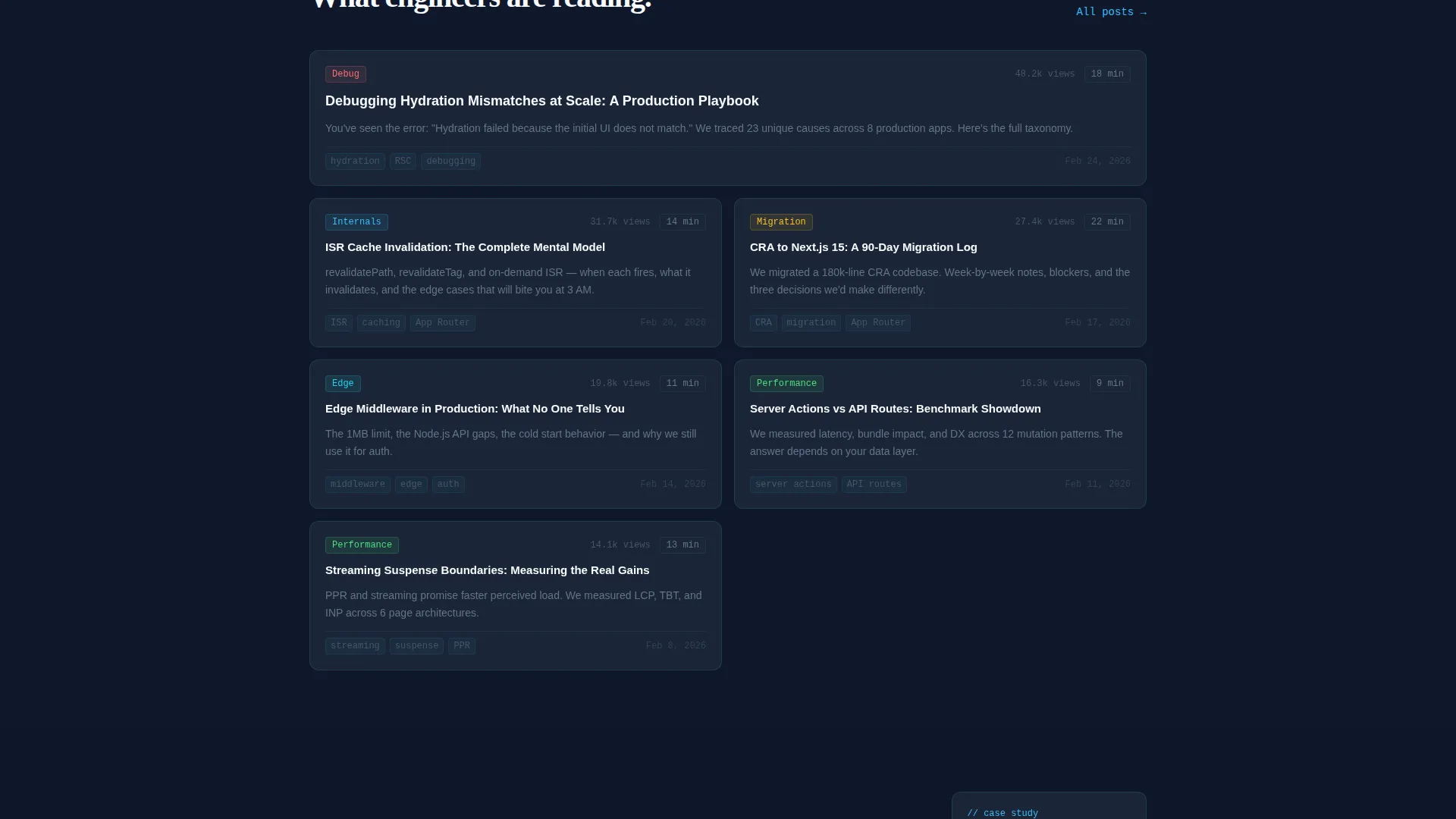Click the 48.2k views count
This screenshot has width=1456, height=819.
point(1045,74)
